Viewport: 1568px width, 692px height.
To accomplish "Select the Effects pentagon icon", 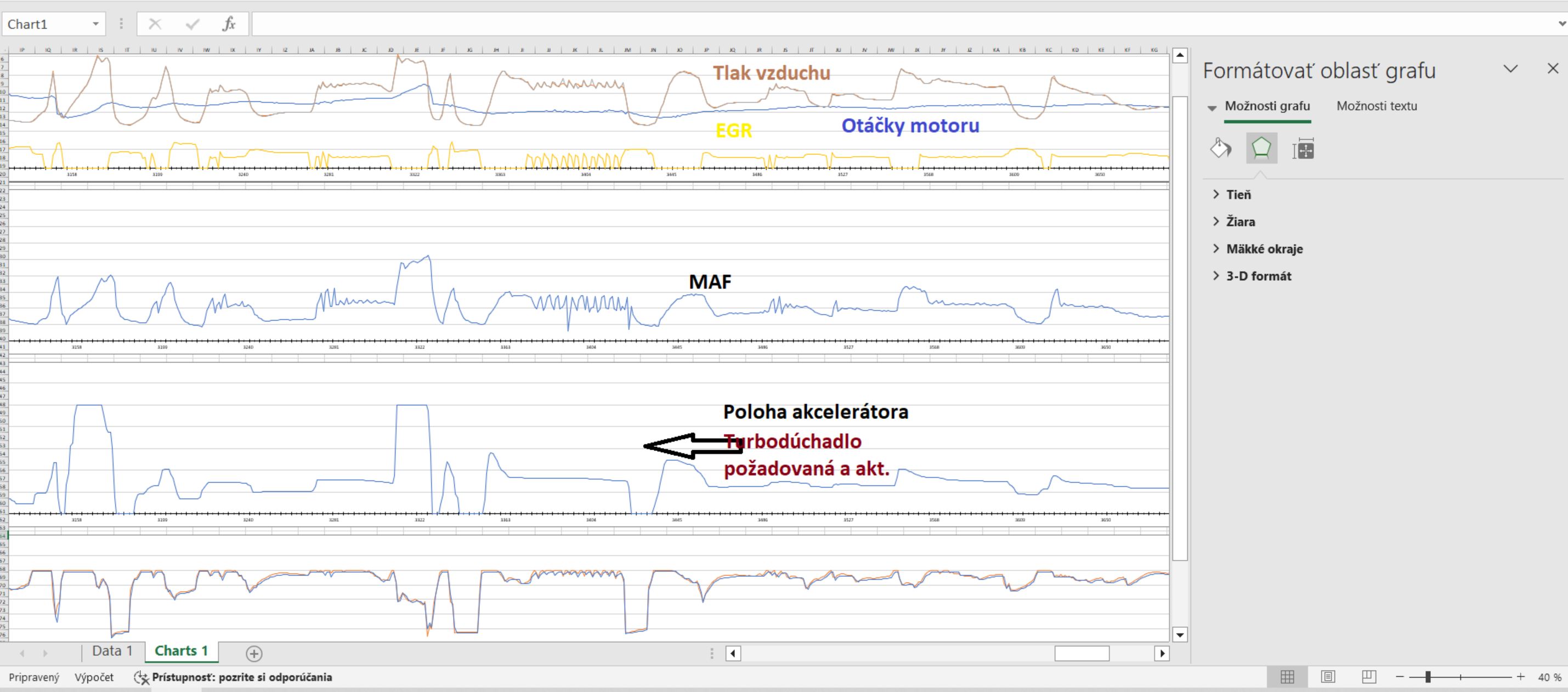I will pyautogui.click(x=1261, y=148).
